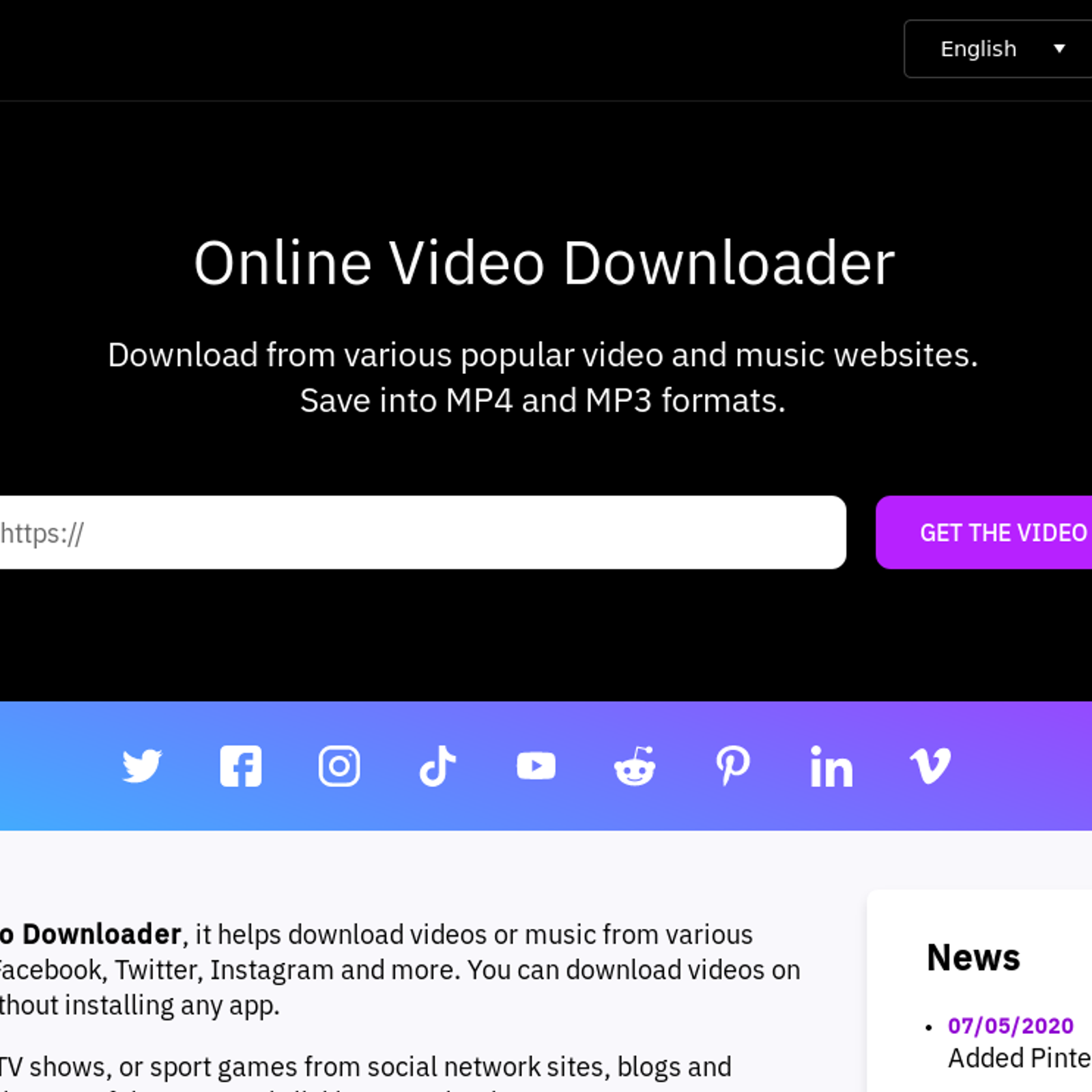The height and width of the screenshot is (1092, 1092).
Task: Choose the Instagram camera icon
Action: point(339,766)
